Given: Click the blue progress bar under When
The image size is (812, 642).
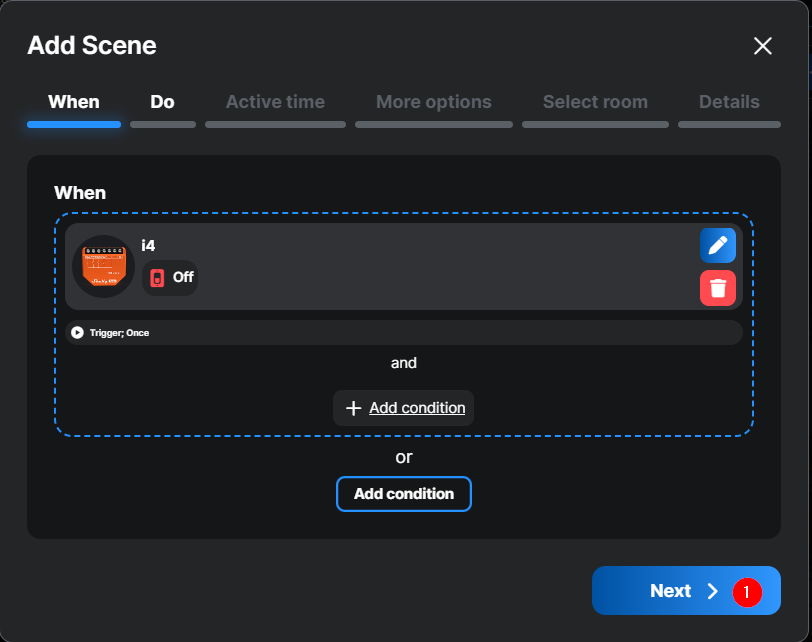Looking at the screenshot, I should [x=74, y=124].
